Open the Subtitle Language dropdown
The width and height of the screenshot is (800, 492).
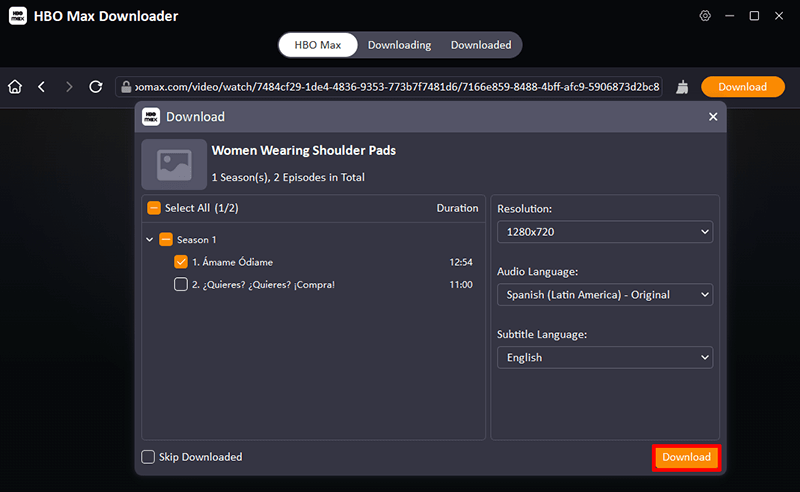pyautogui.click(x=604, y=357)
